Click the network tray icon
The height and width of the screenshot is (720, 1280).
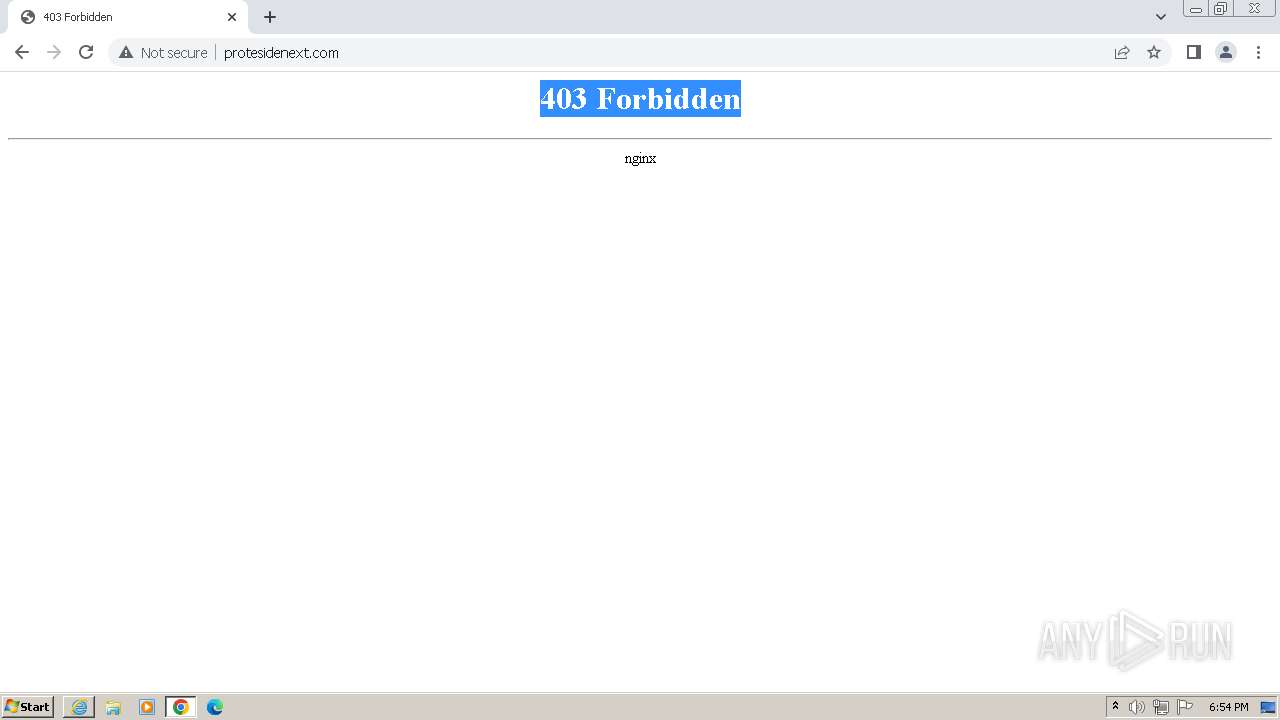1161,707
